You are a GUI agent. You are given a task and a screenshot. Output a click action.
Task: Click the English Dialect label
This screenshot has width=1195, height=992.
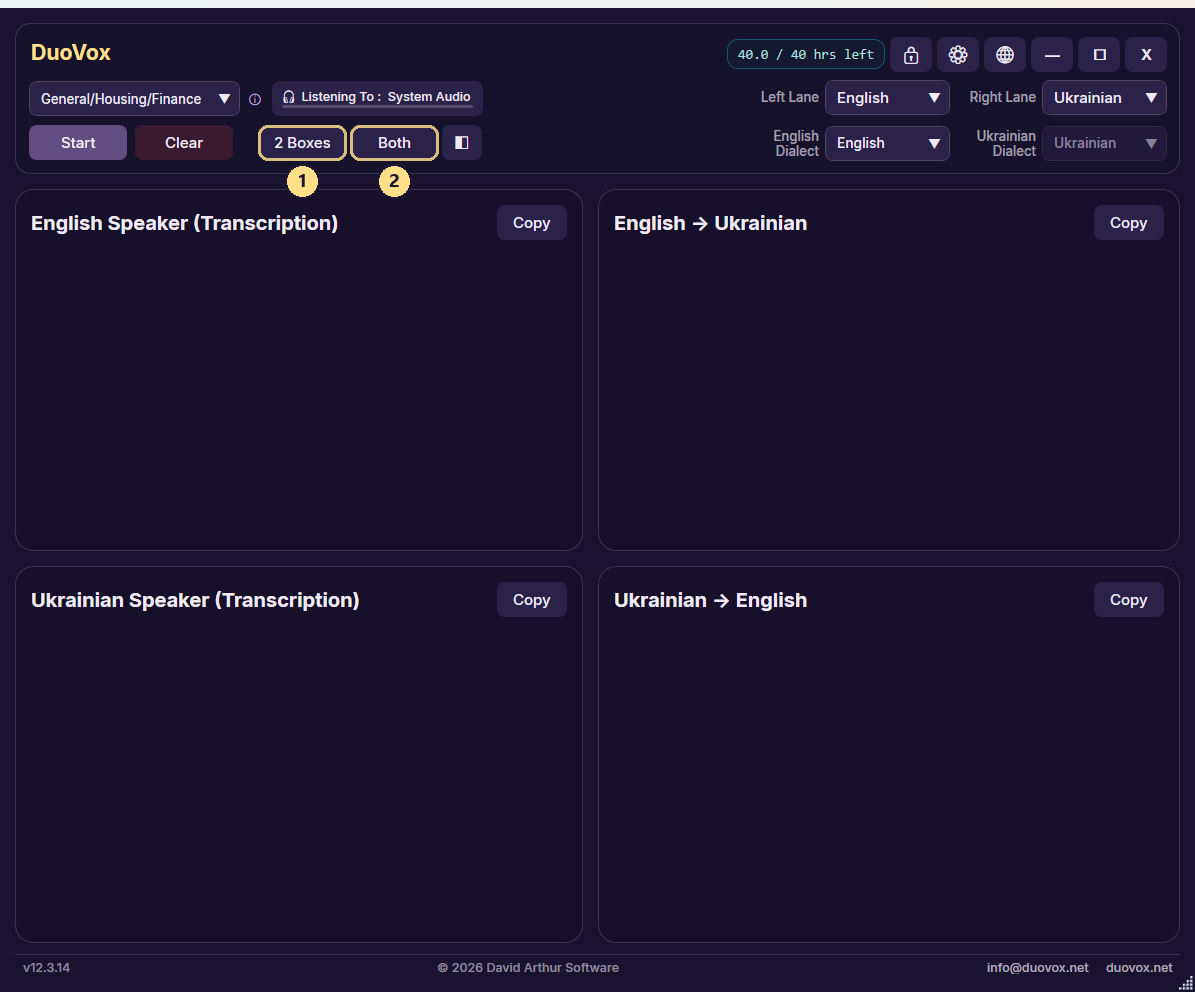click(x=796, y=143)
